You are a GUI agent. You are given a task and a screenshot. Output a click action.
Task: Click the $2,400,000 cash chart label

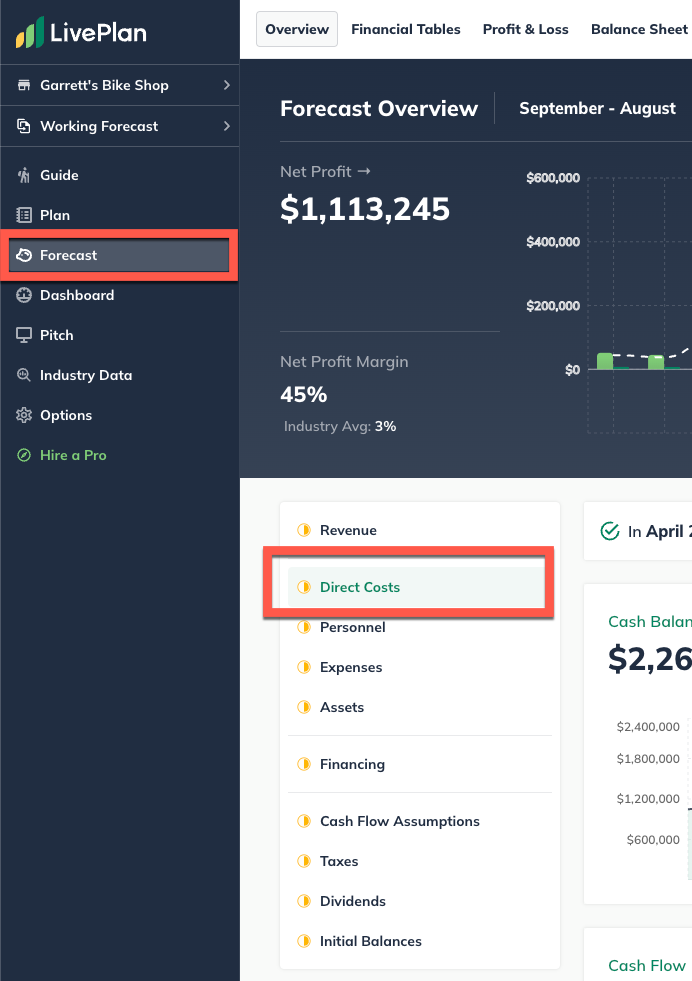(x=648, y=726)
